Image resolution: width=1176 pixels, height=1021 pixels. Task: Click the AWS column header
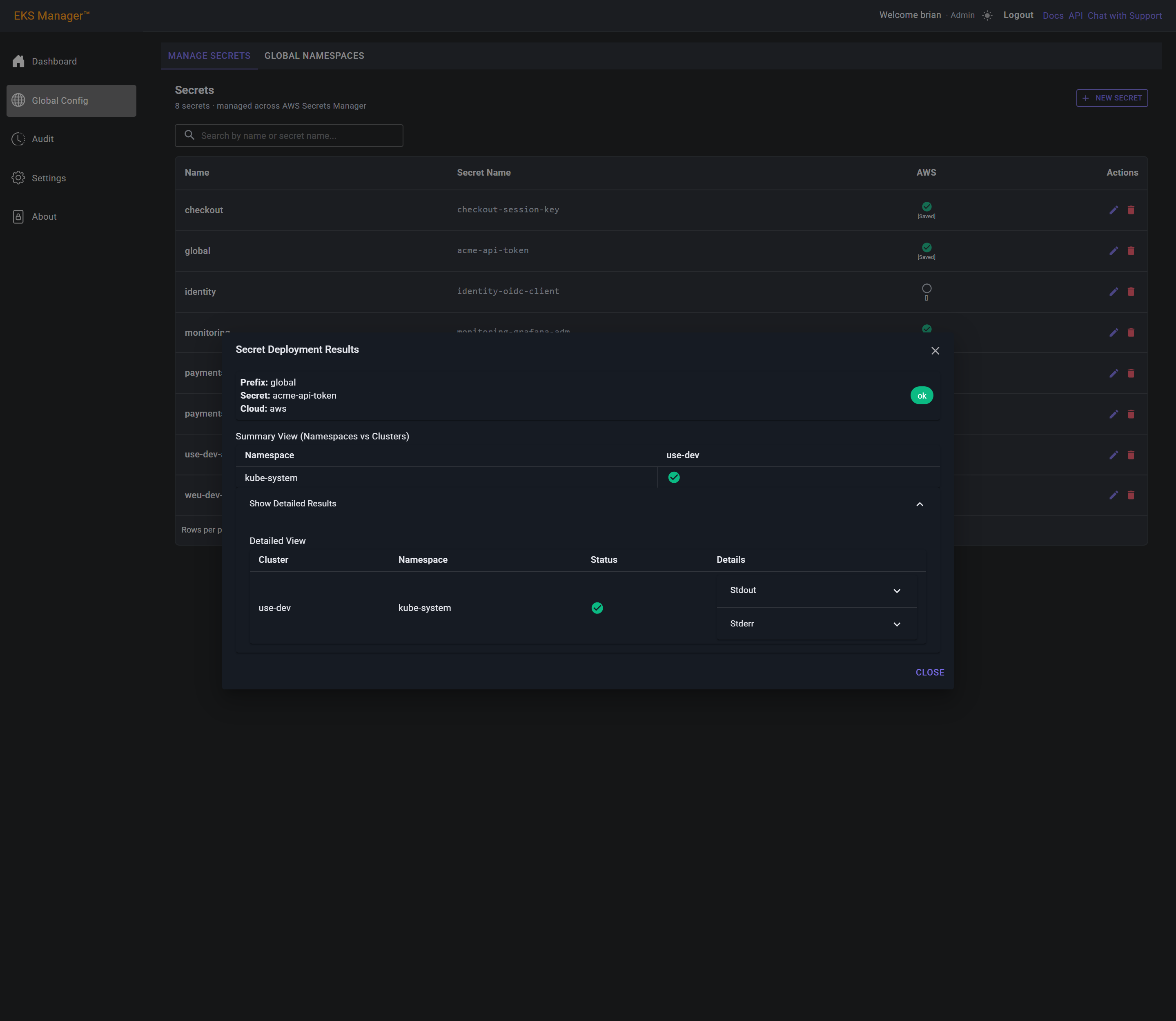pyautogui.click(x=926, y=173)
